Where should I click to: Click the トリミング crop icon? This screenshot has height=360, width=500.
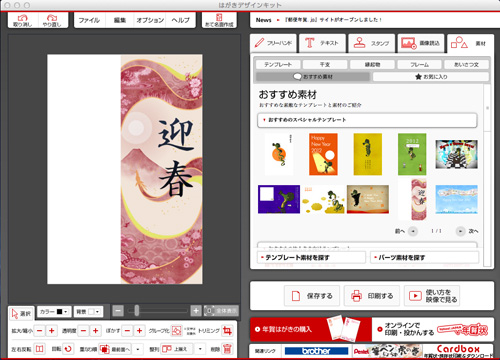[x=227, y=331]
